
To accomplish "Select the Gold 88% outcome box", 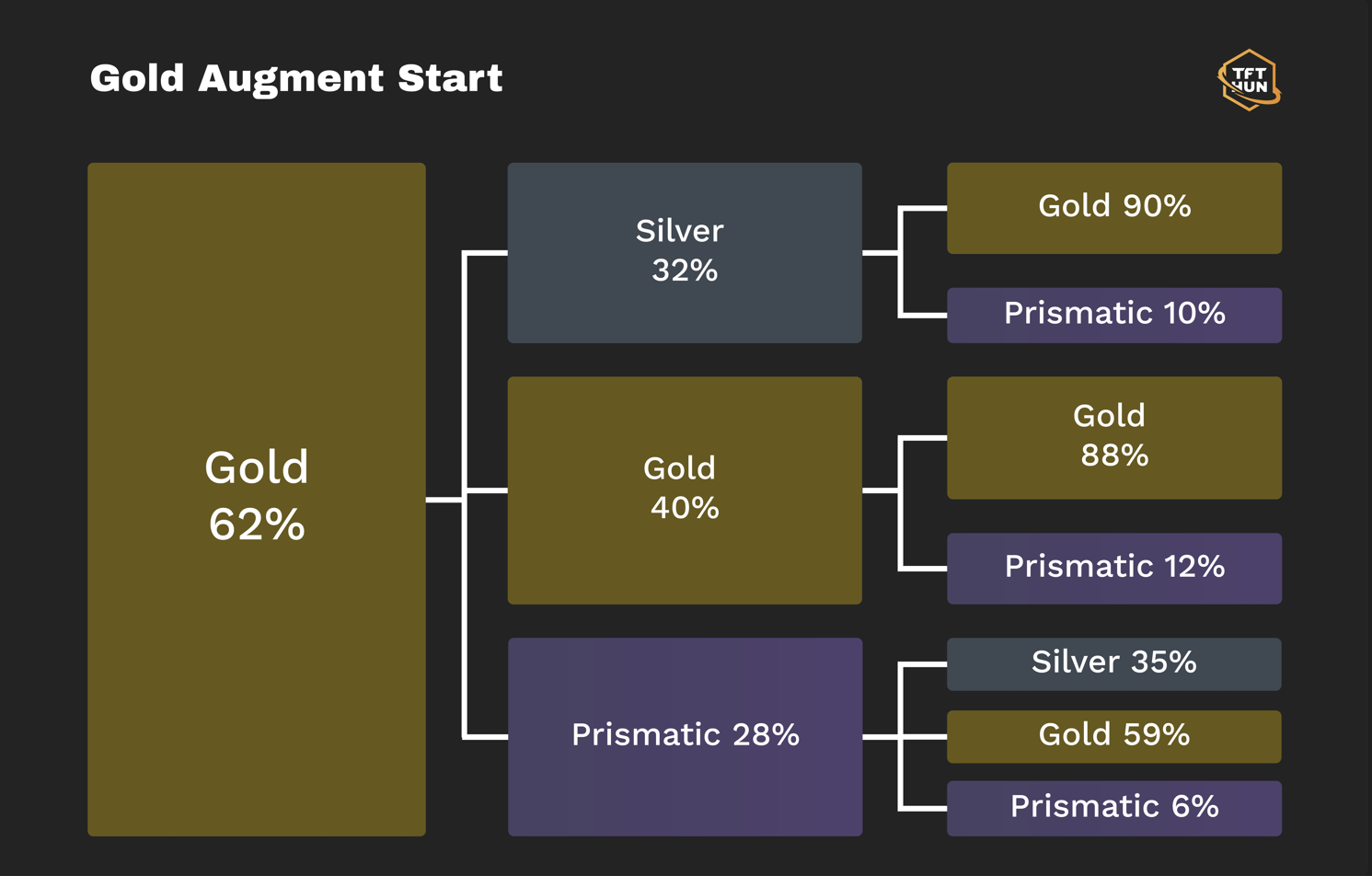I will tap(1114, 438).
